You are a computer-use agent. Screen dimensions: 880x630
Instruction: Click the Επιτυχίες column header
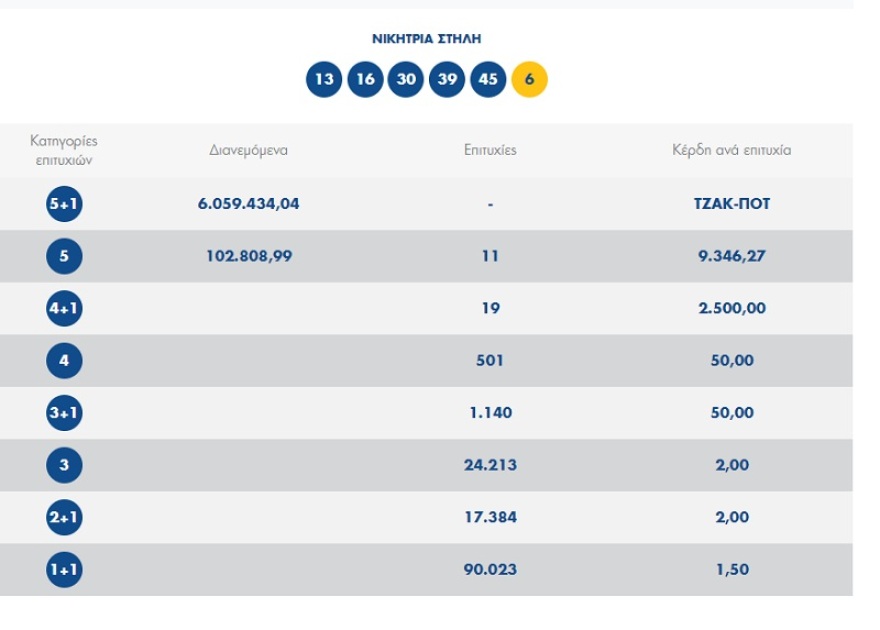pos(490,151)
